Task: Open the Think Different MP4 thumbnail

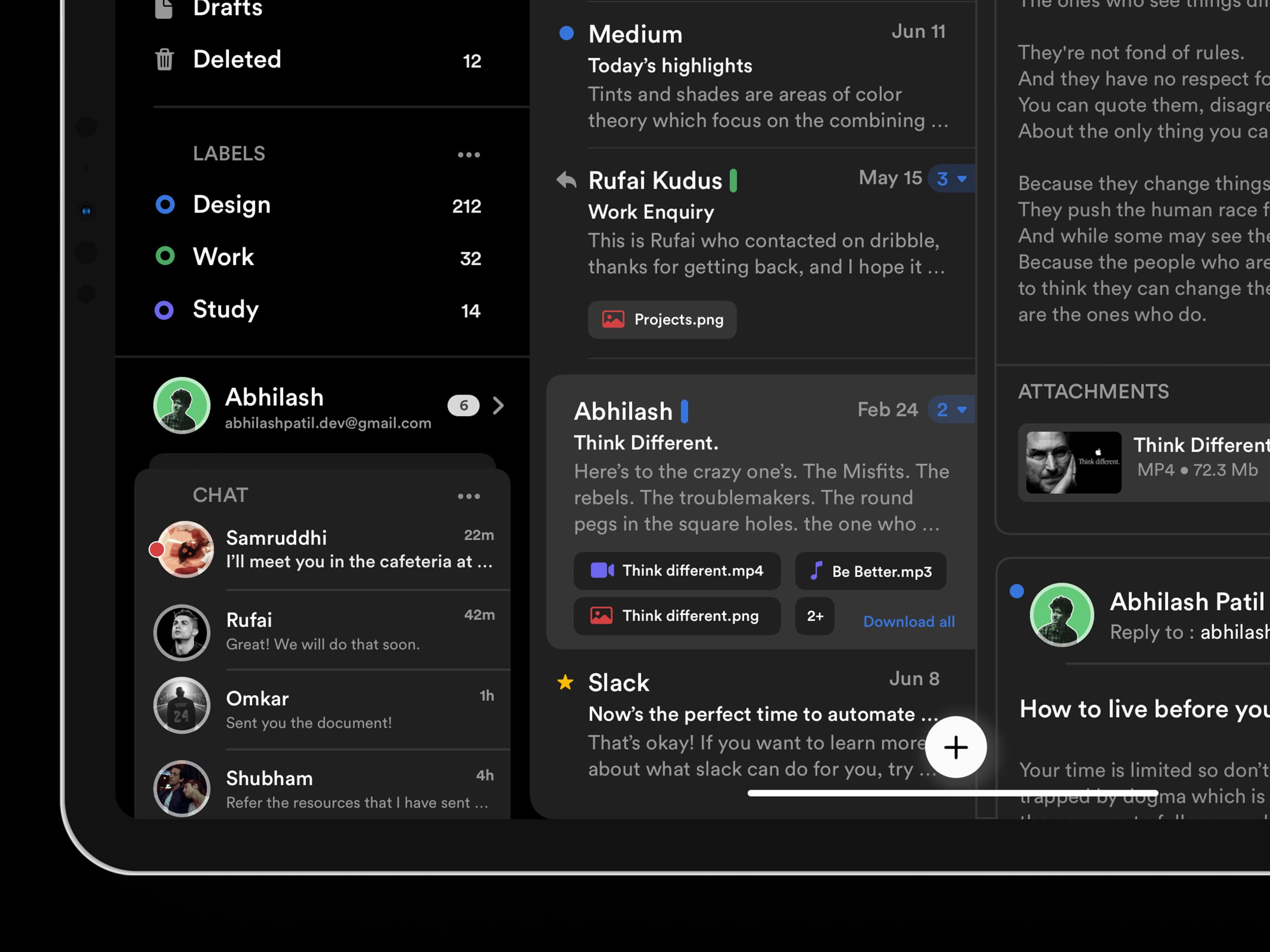Action: click(1073, 462)
